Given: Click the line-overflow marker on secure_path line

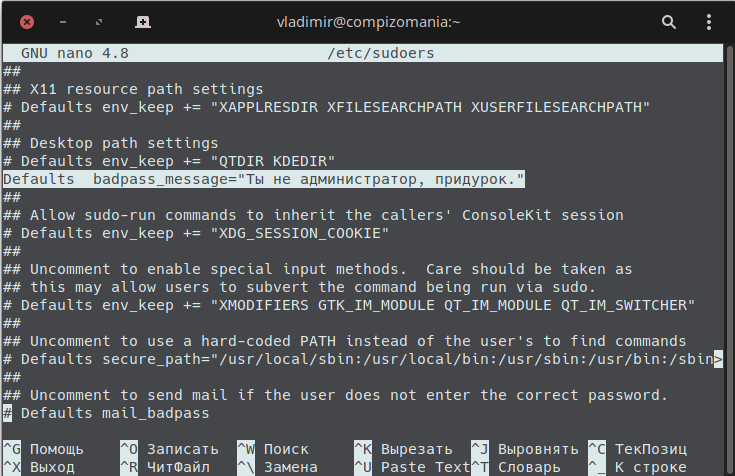Looking at the screenshot, I should (x=718, y=359).
